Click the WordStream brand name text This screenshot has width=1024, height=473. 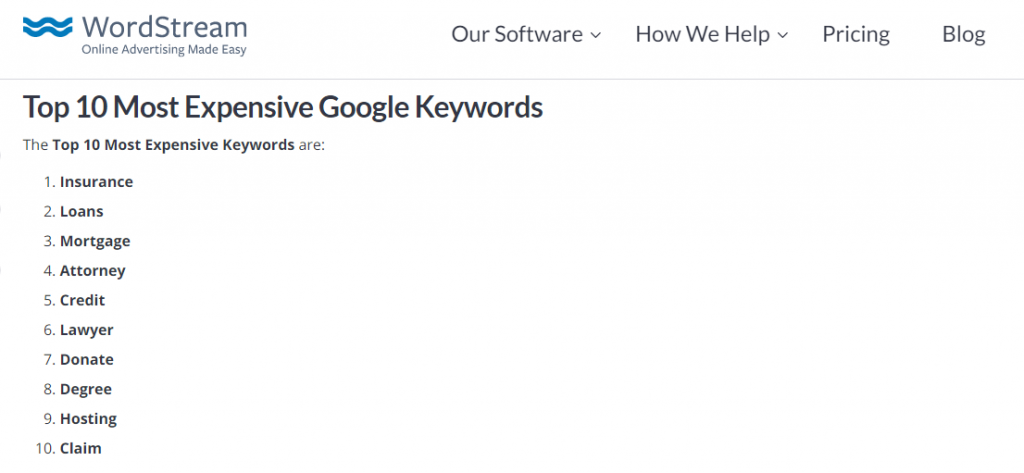(x=164, y=26)
